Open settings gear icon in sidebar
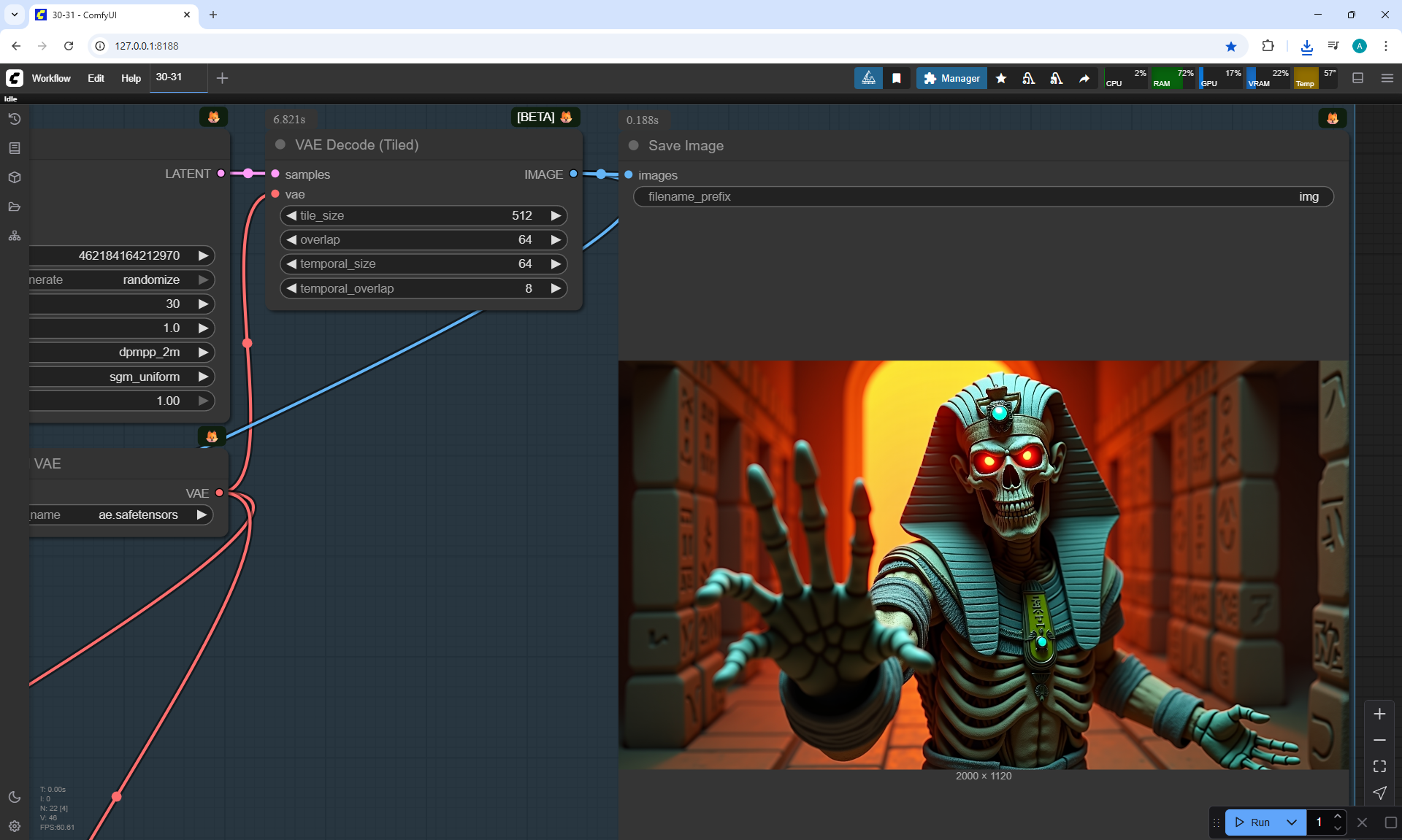Viewport: 1402px width, 840px height. pos(15,826)
